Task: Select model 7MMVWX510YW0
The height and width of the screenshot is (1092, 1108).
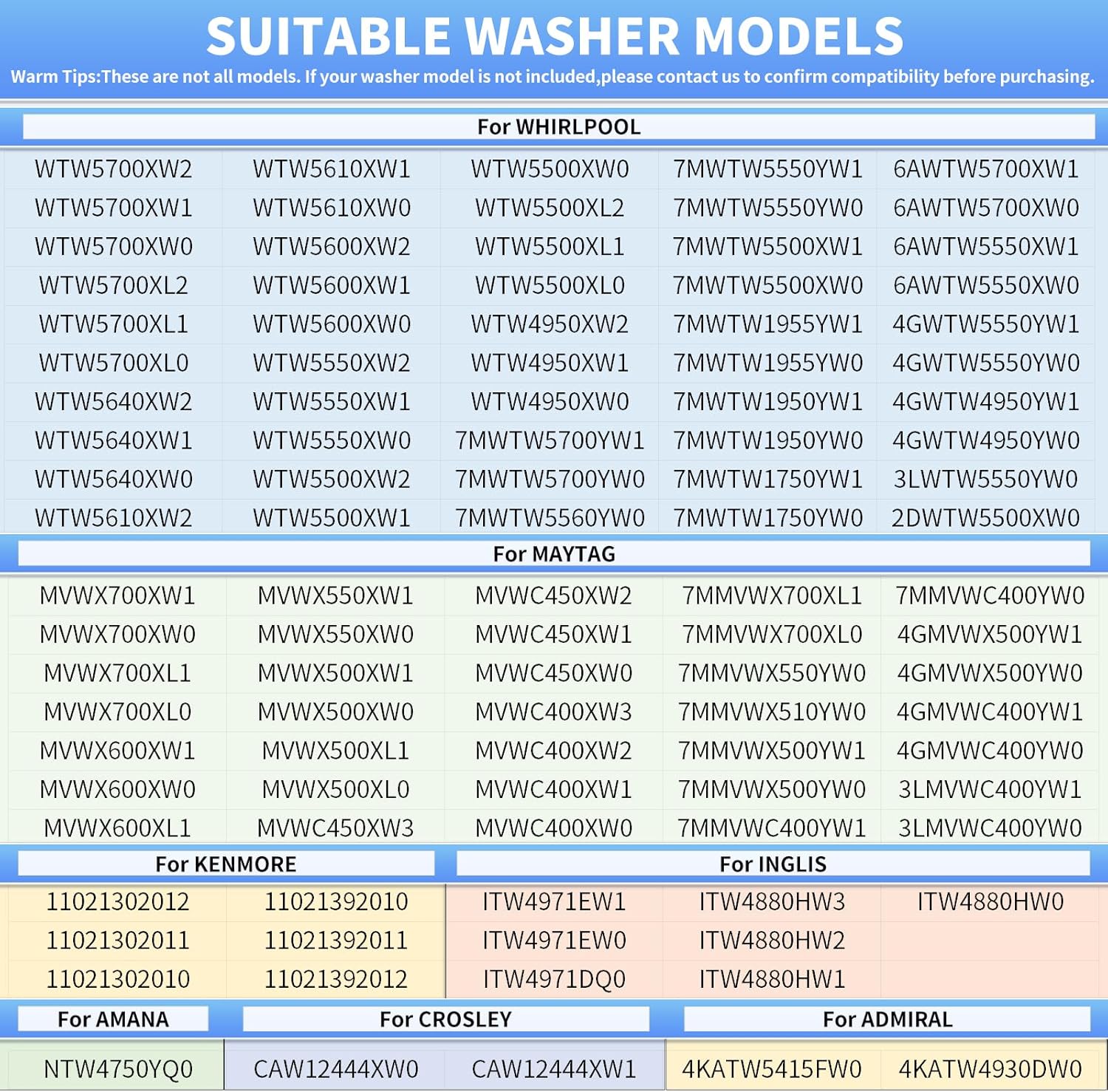Action: [x=772, y=712]
